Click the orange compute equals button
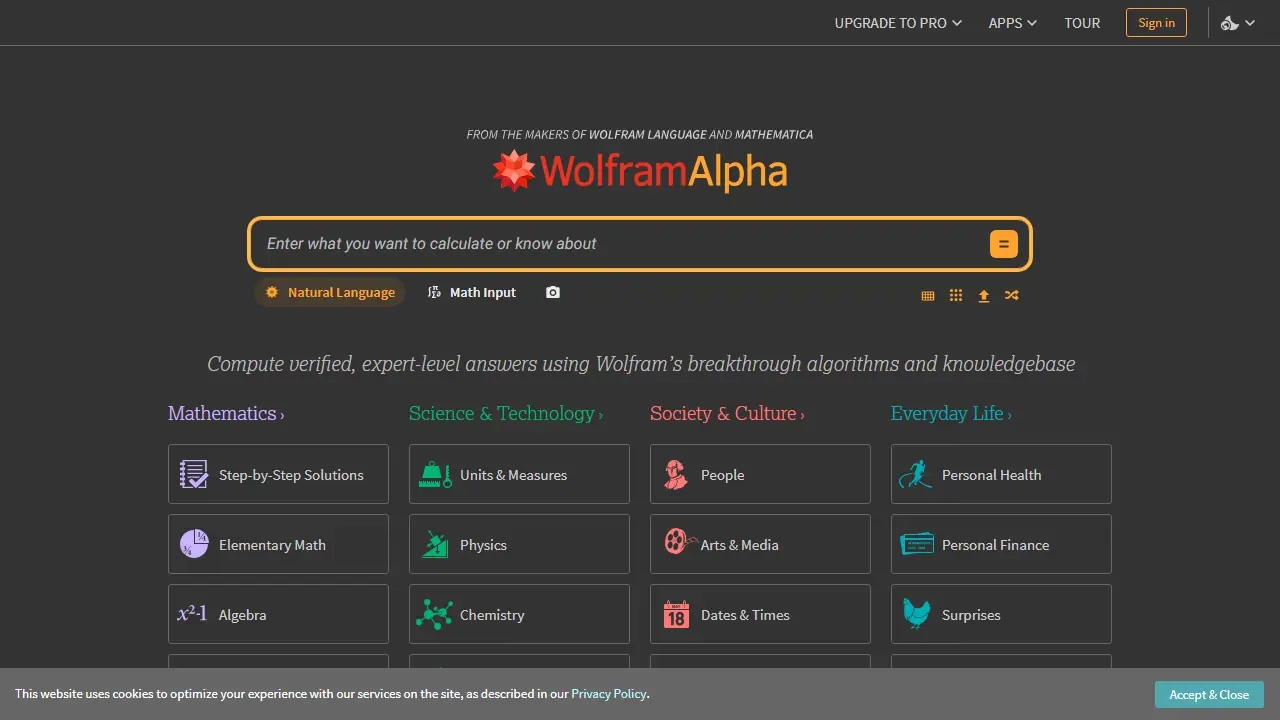 [x=1003, y=244]
